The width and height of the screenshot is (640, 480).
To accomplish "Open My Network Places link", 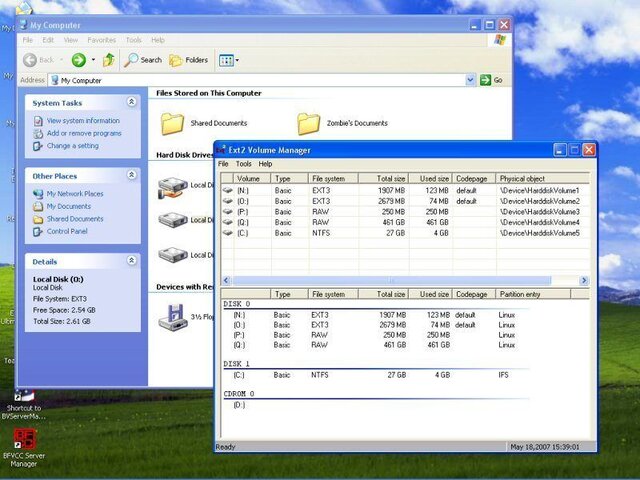I will [75, 193].
